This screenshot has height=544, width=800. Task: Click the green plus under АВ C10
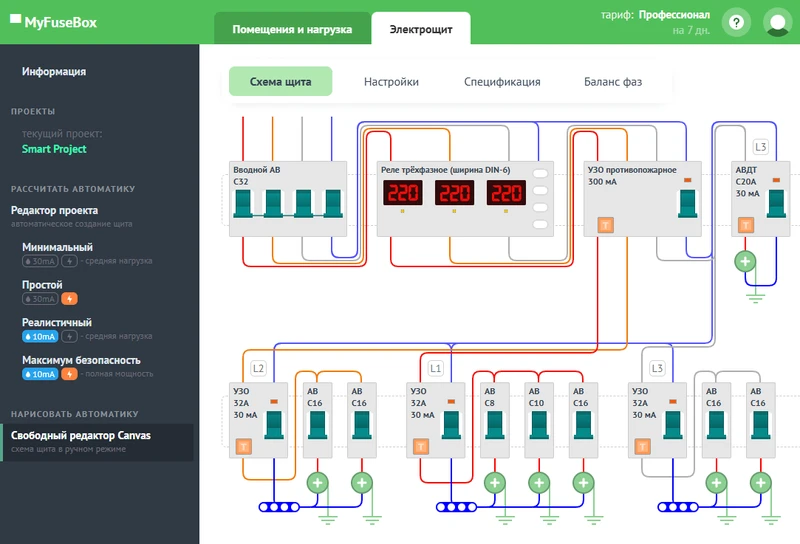[535, 484]
